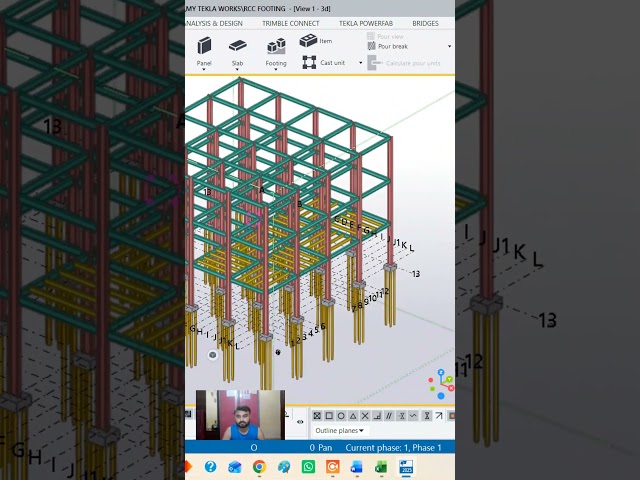
Task: Click the Footing label
Action: click(x=276, y=63)
